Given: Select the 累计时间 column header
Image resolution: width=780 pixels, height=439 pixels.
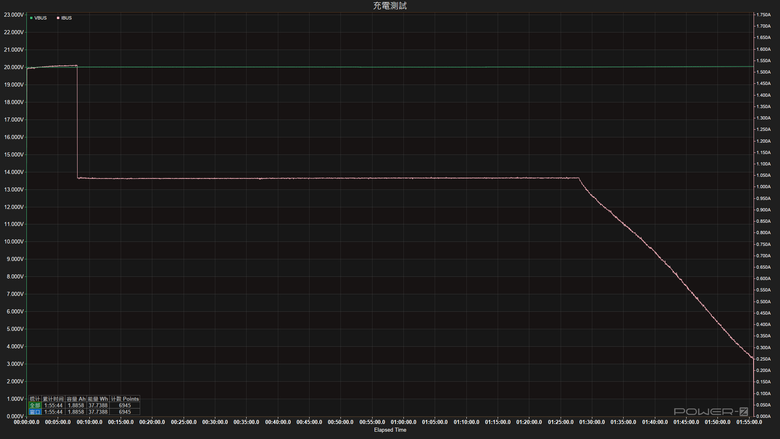Looking at the screenshot, I should (53, 399).
